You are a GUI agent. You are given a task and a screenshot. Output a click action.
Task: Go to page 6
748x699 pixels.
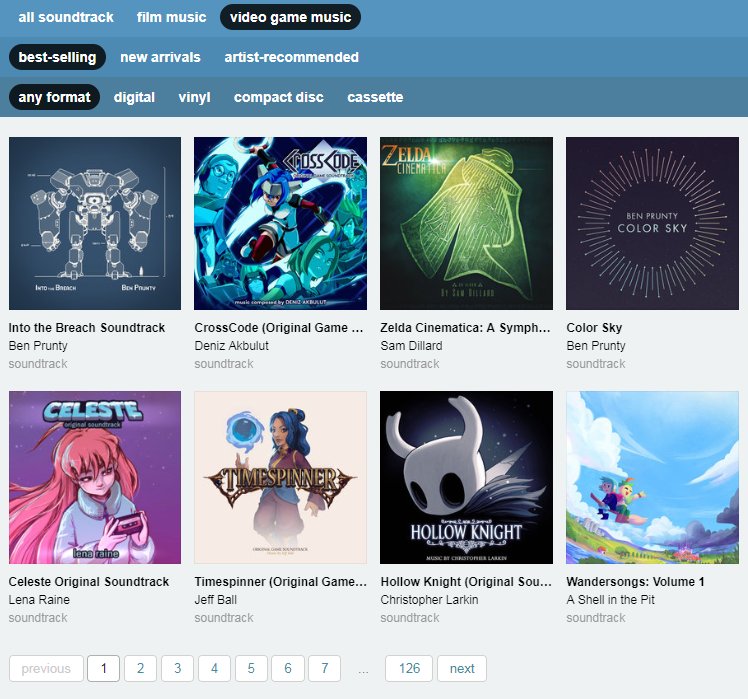click(288, 668)
